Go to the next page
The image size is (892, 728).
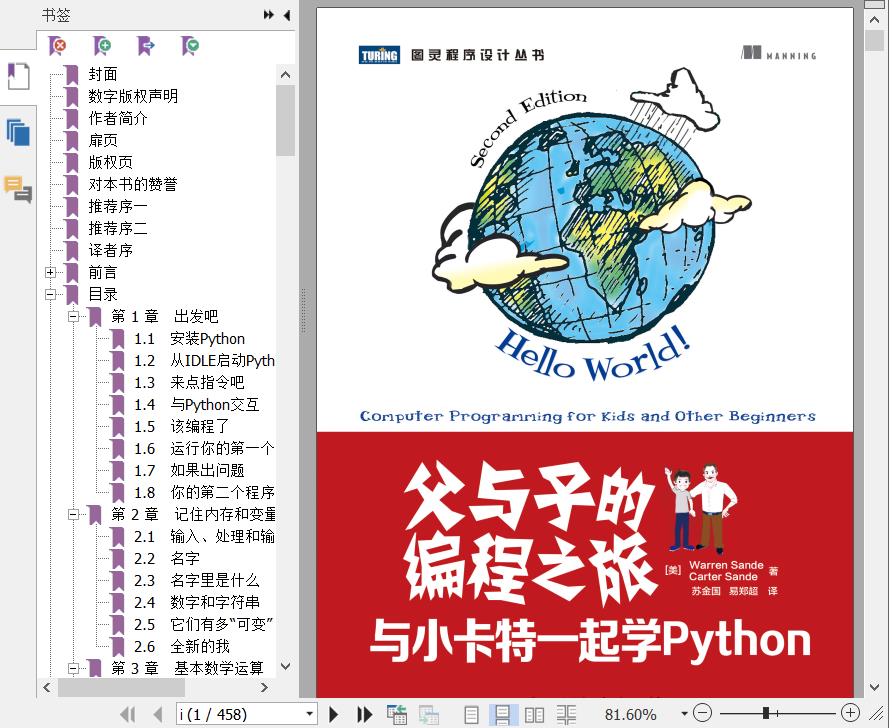click(334, 714)
